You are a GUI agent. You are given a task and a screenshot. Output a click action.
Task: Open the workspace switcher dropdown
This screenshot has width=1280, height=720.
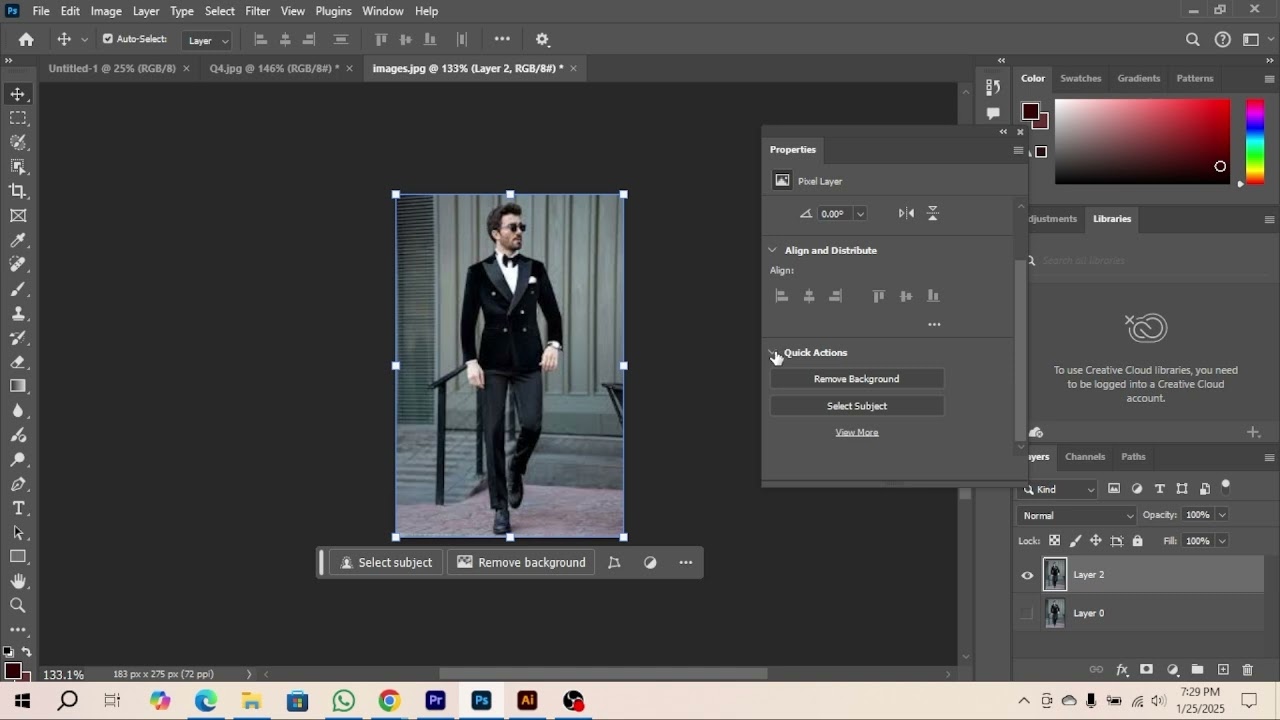(x=1255, y=40)
